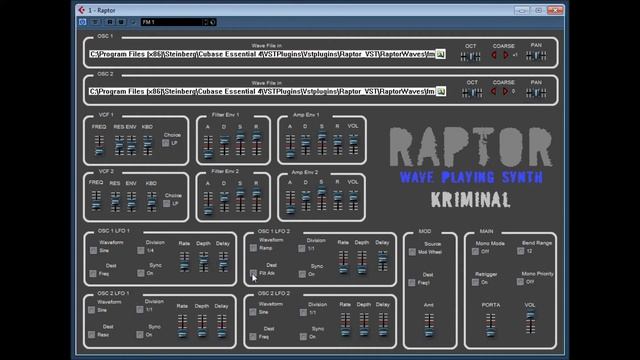
Task: Open OSC 1 LFO 1 Division 1/4 selector
Action: click(141, 250)
